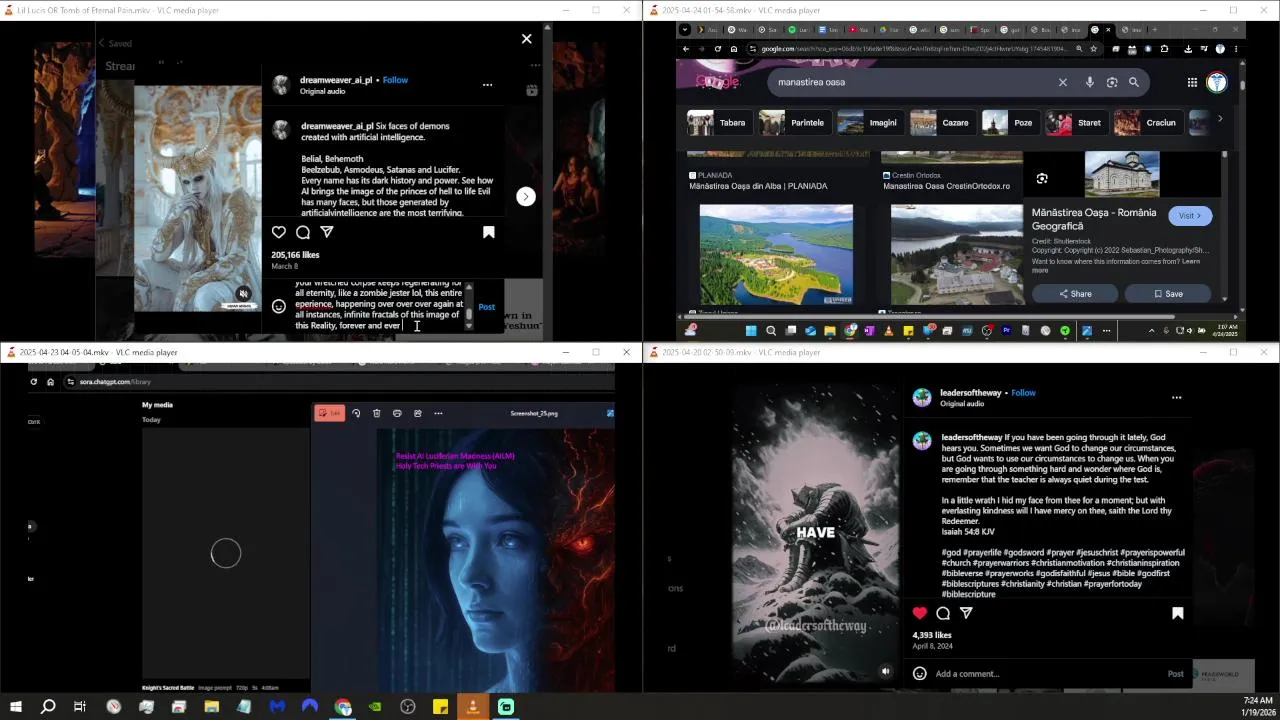The width and height of the screenshot is (1280, 720).
Task: Open the Google account avatar
Action: (x=1217, y=83)
